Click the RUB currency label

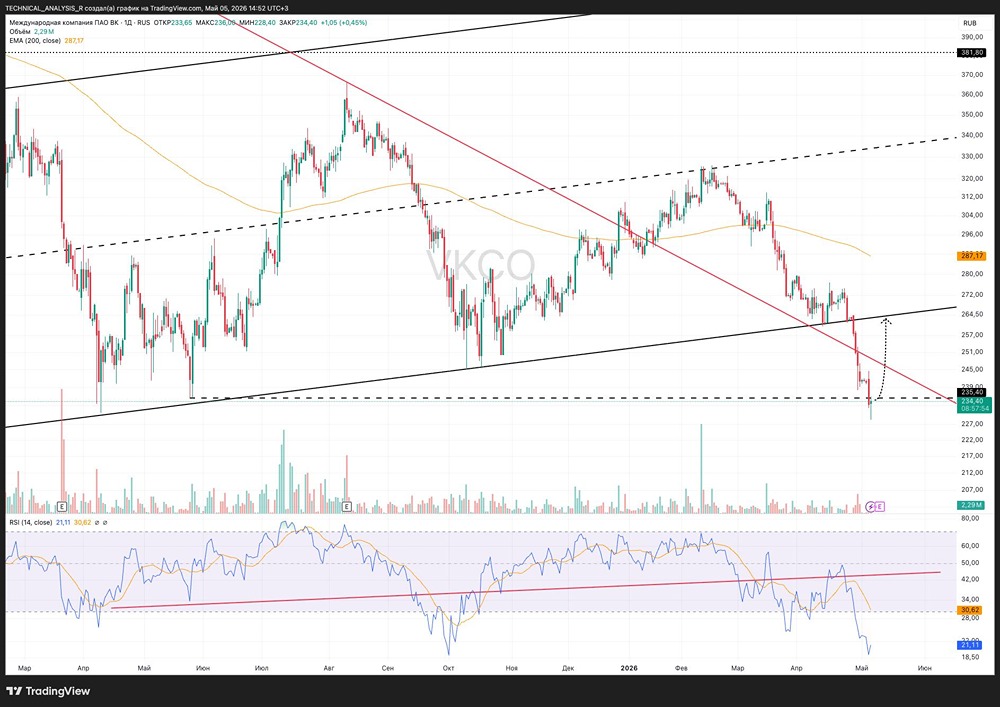pyautogui.click(x=969, y=23)
